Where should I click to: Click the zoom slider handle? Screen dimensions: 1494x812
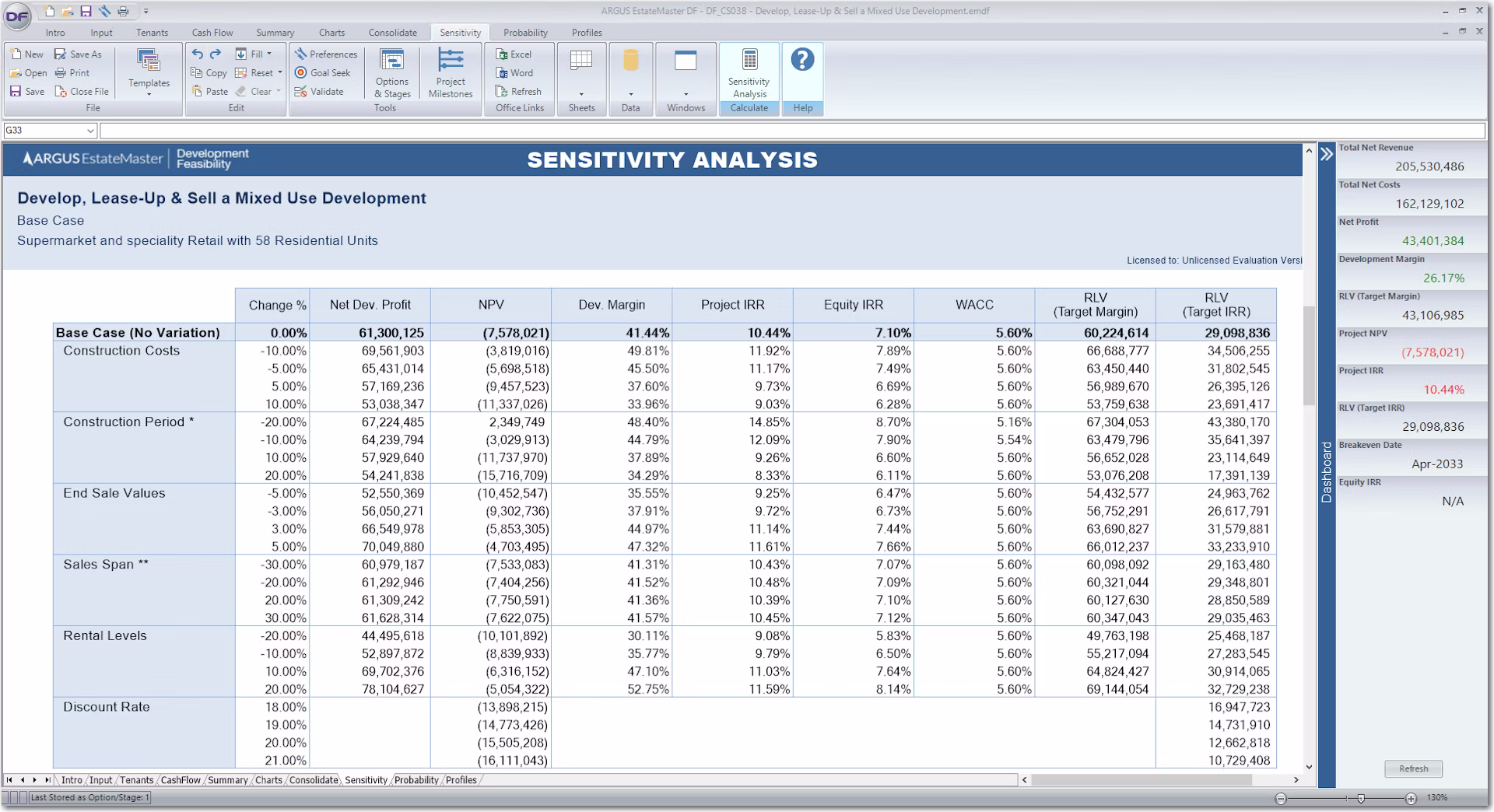click(1360, 798)
